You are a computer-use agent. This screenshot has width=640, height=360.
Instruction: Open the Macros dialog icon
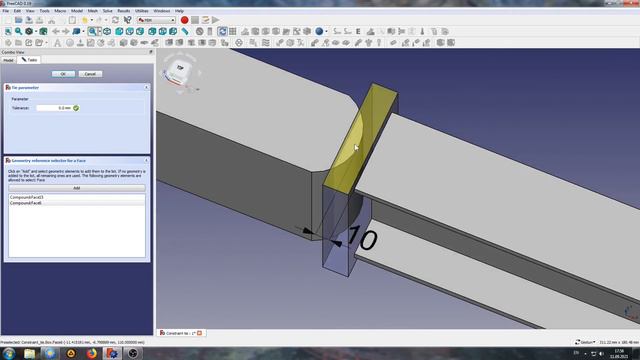click(x=205, y=20)
